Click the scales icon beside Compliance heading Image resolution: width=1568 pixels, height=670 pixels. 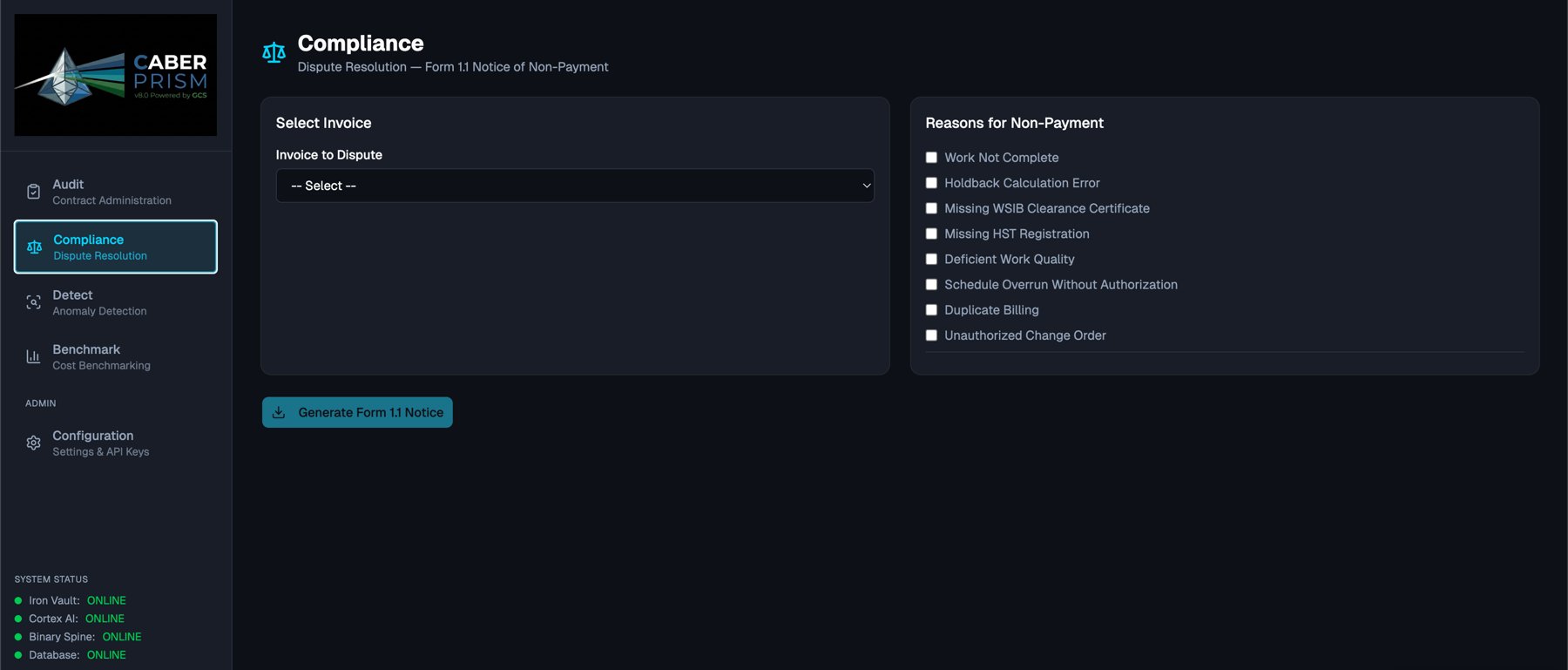274,53
